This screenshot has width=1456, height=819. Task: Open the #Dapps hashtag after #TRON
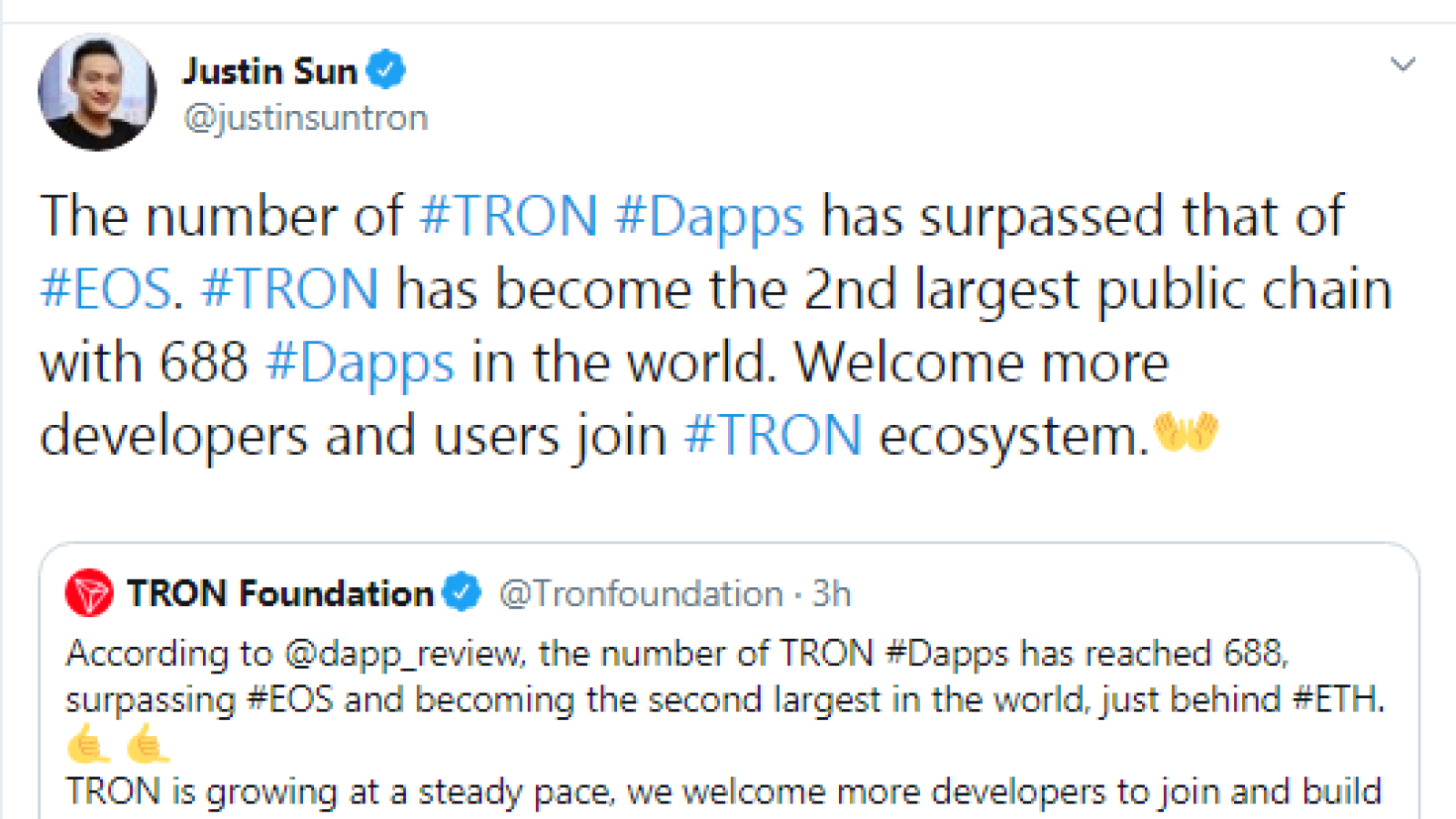[x=710, y=218]
